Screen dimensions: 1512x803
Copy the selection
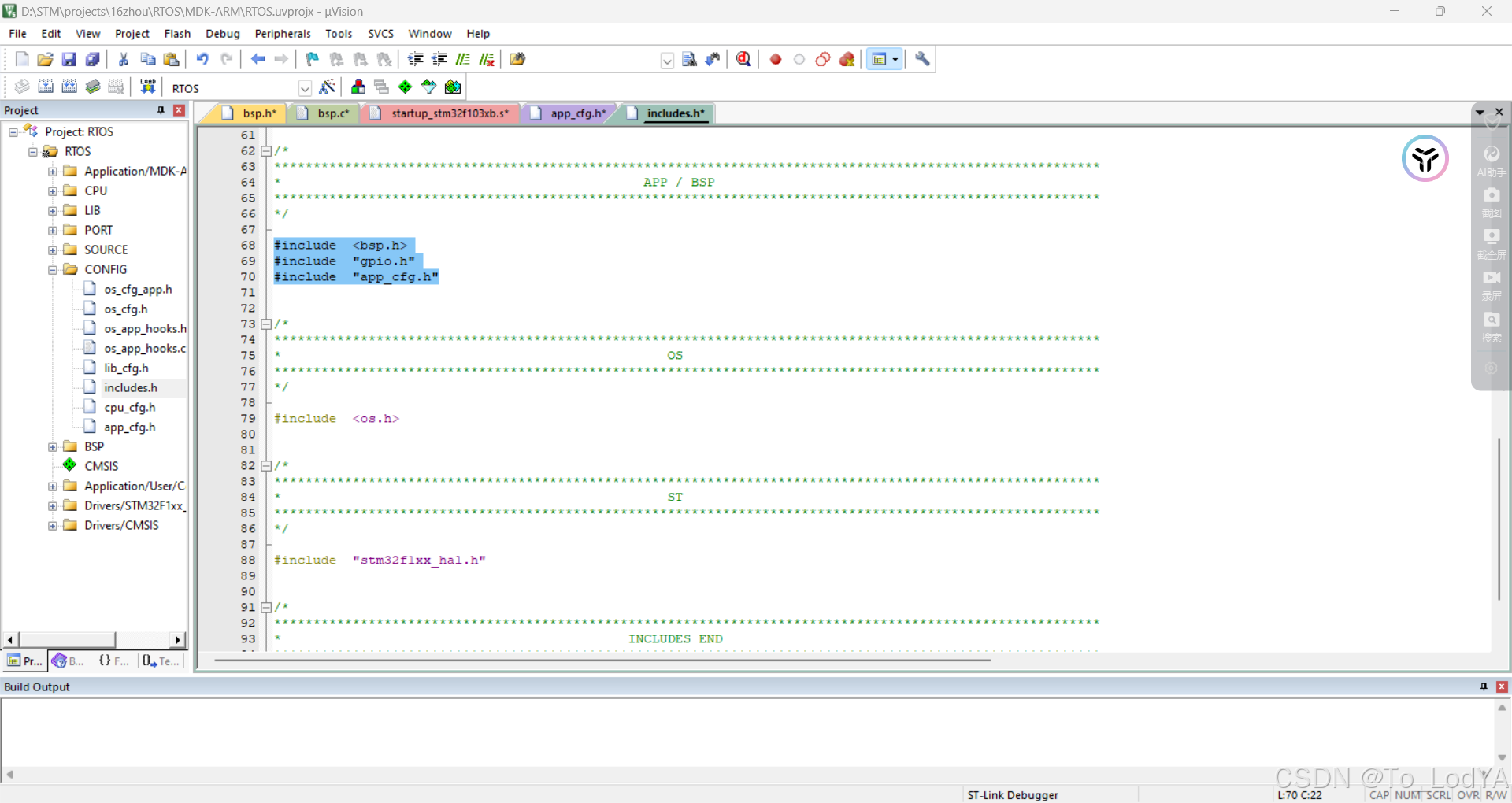147,59
